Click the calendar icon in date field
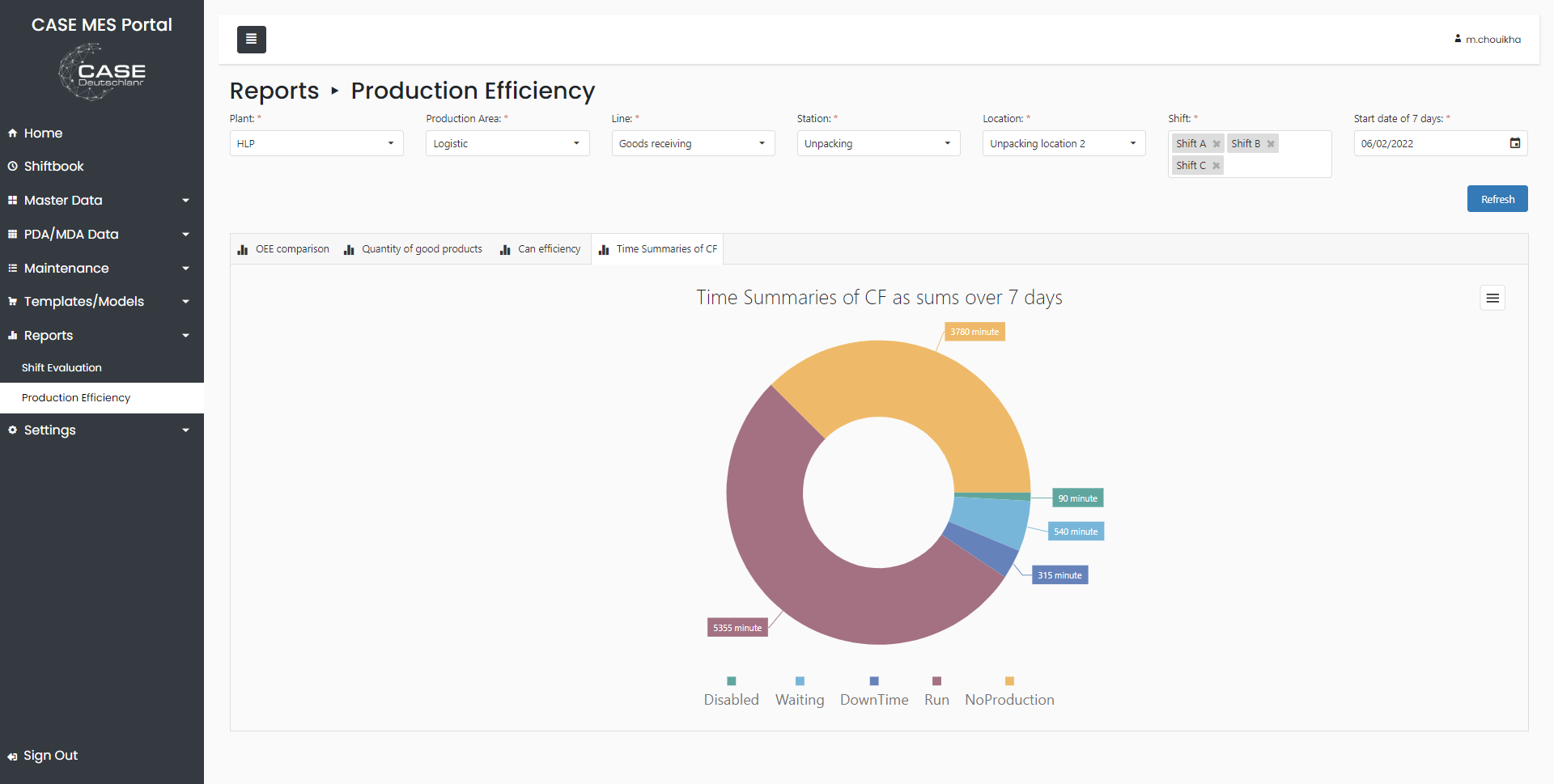The width and height of the screenshot is (1554, 784). (x=1515, y=143)
